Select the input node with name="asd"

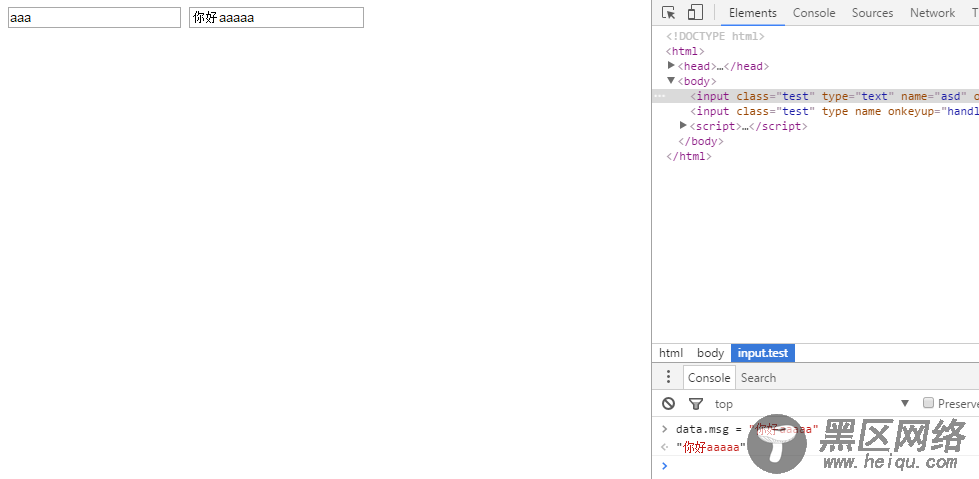click(x=815, y=96)
